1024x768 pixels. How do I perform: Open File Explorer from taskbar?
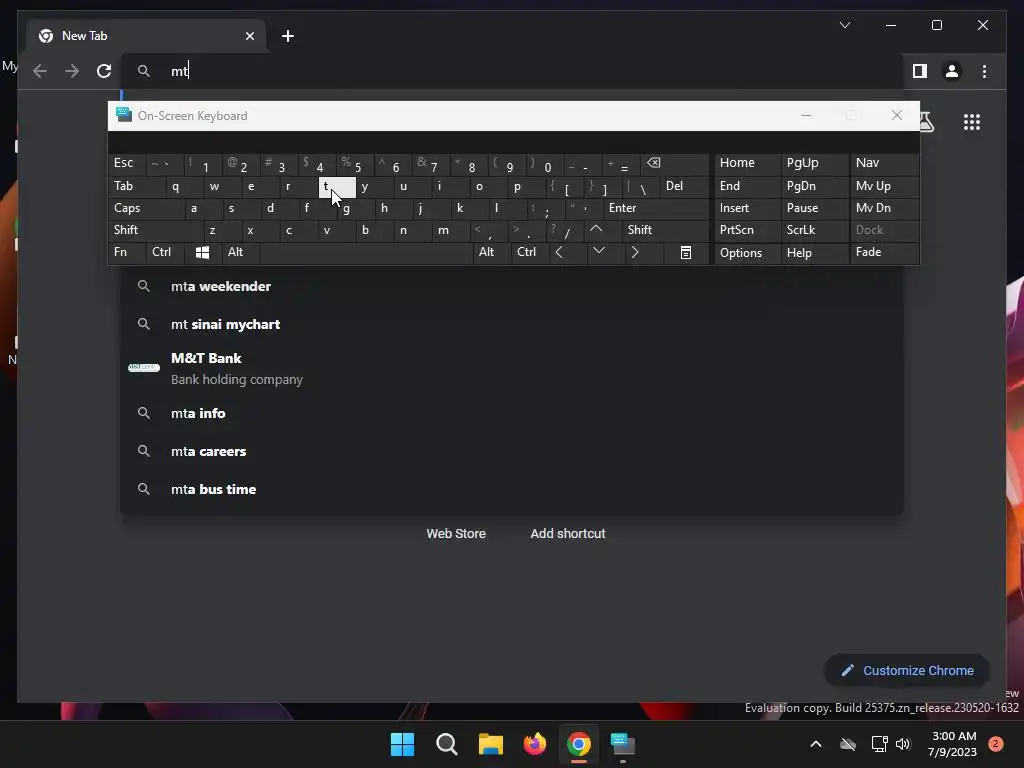click(x=490, y=744)
